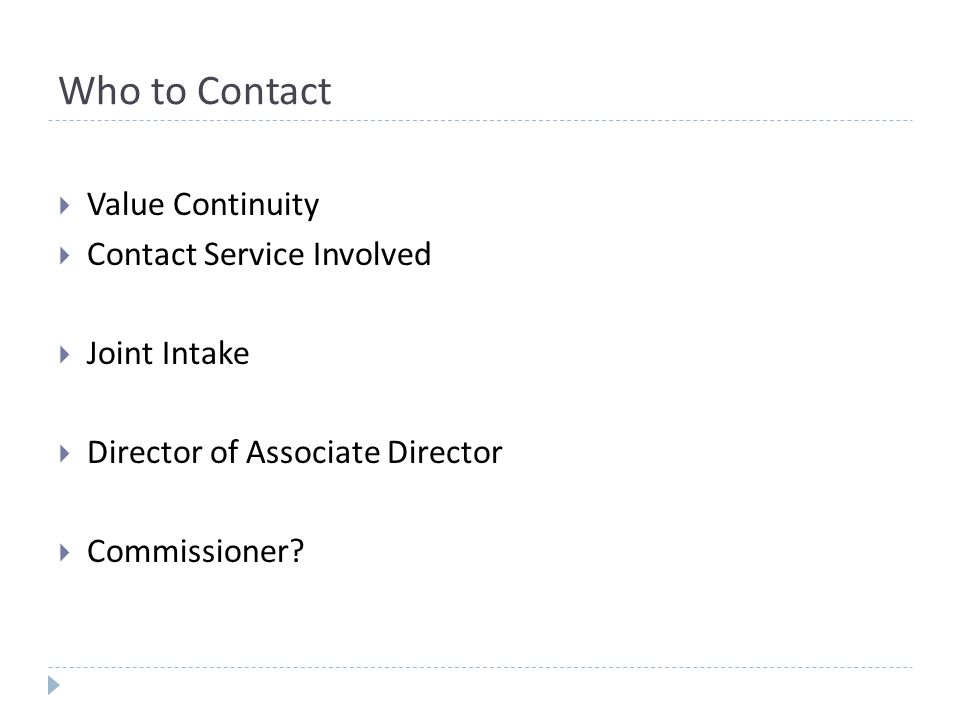Click the Joint Intake bullet text
The image size is (960, 720).
pos(168,354)
